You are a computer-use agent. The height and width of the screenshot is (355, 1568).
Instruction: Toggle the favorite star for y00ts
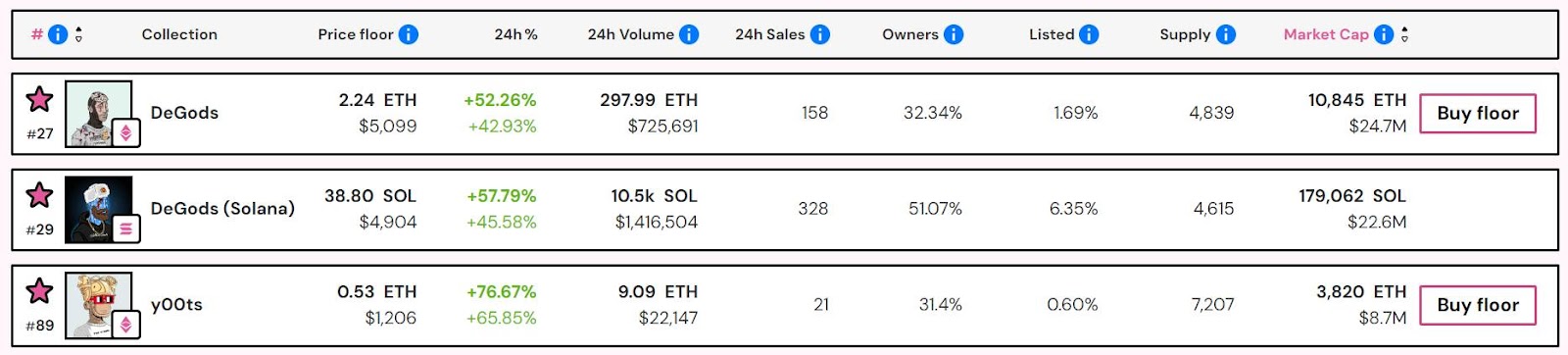coord(39,291)
